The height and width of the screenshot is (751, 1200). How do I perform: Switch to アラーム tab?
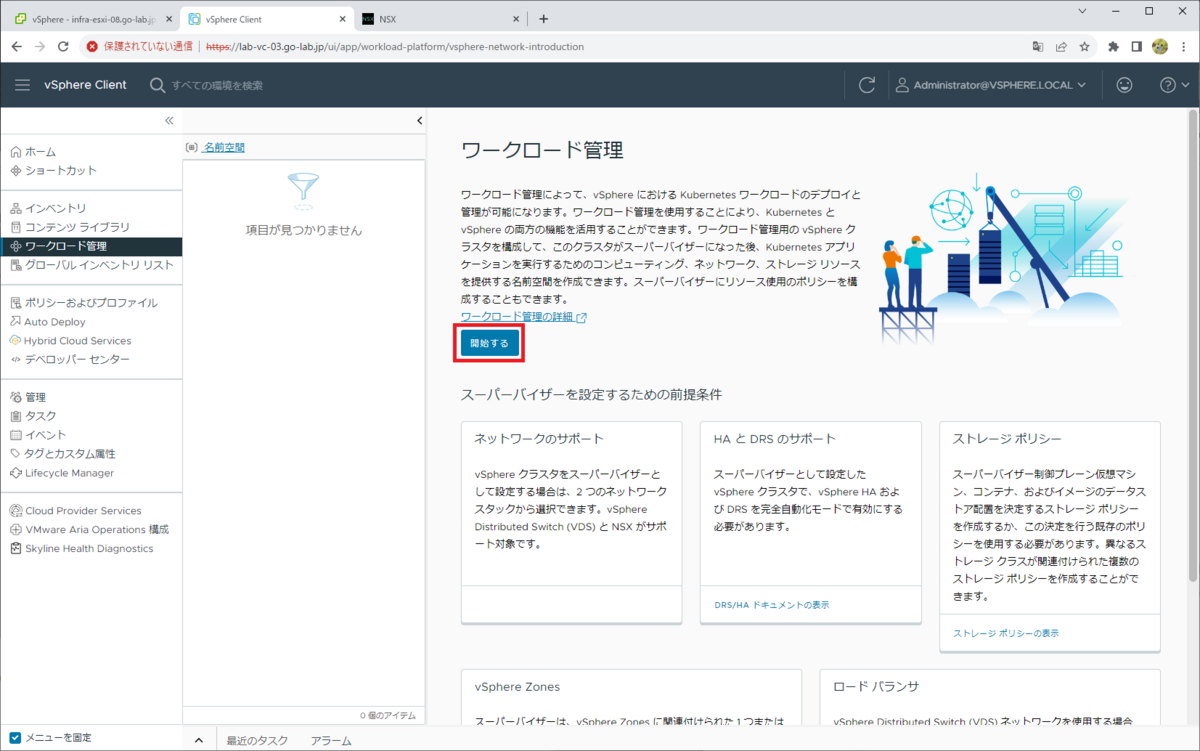point(330,740)
